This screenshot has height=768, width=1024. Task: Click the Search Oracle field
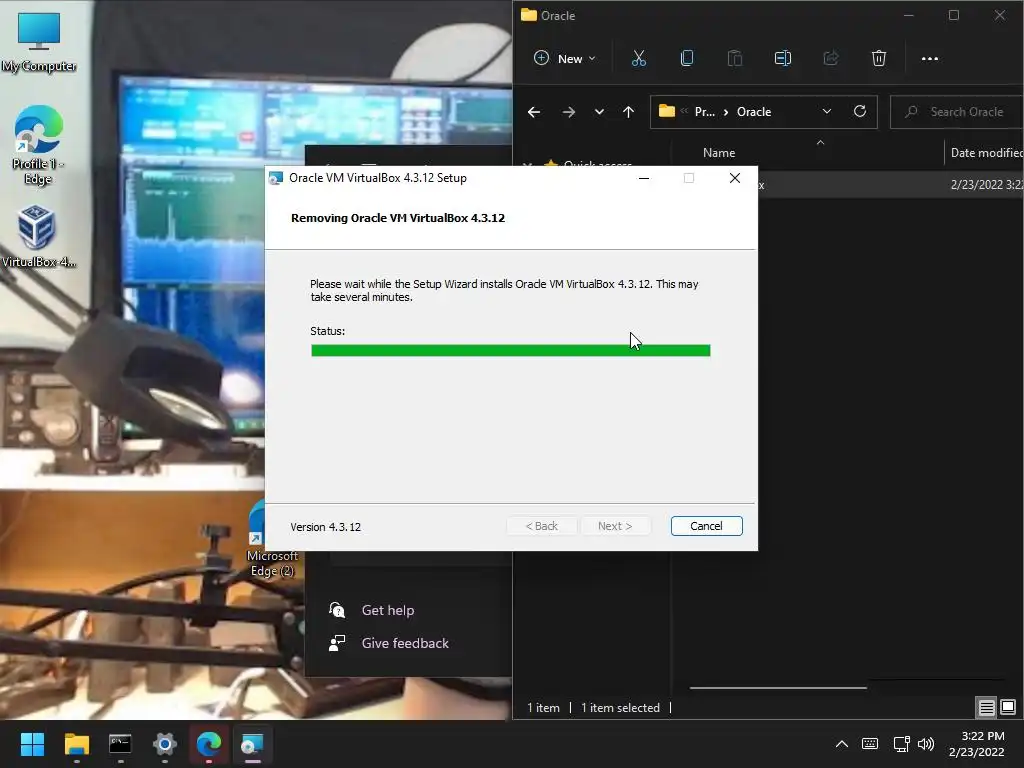[957, 112]
